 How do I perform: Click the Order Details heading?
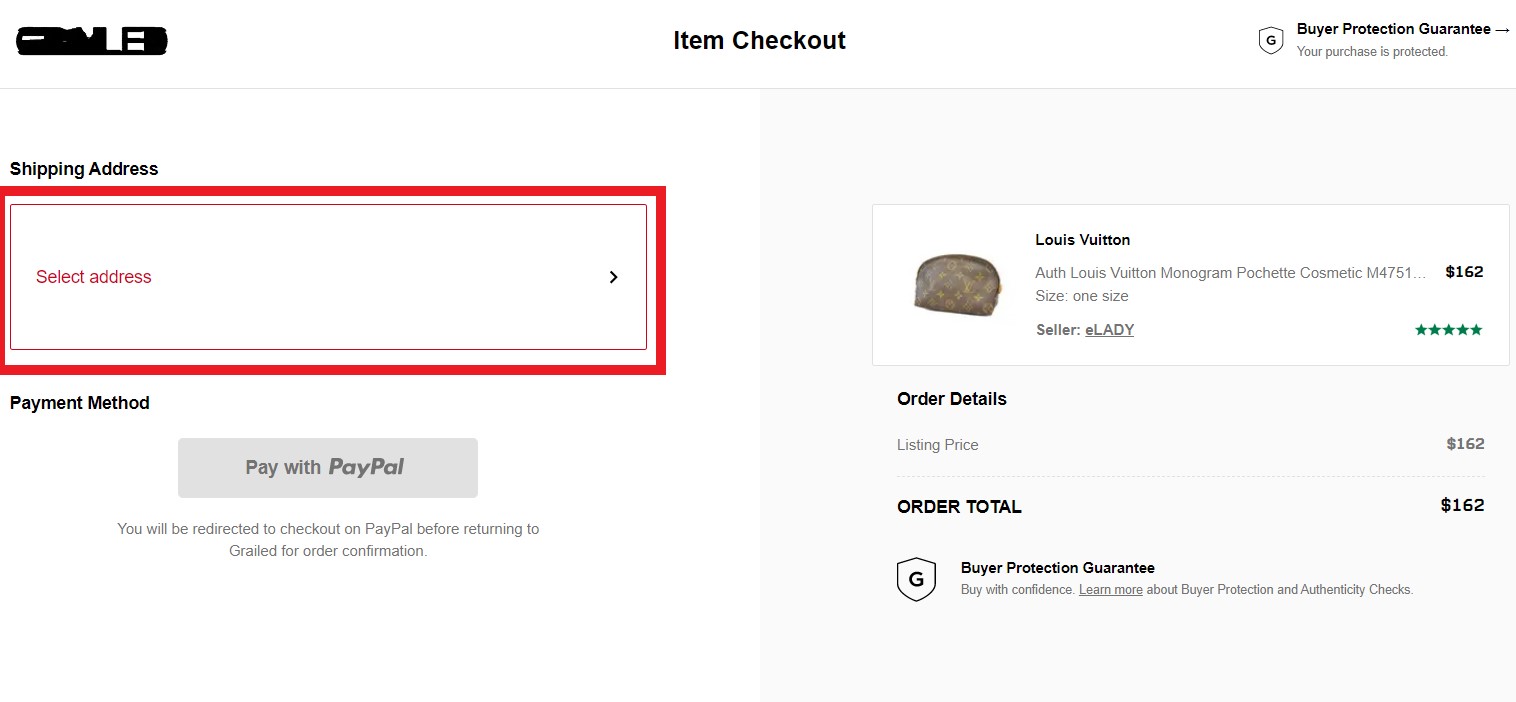[x=951, y=398]
